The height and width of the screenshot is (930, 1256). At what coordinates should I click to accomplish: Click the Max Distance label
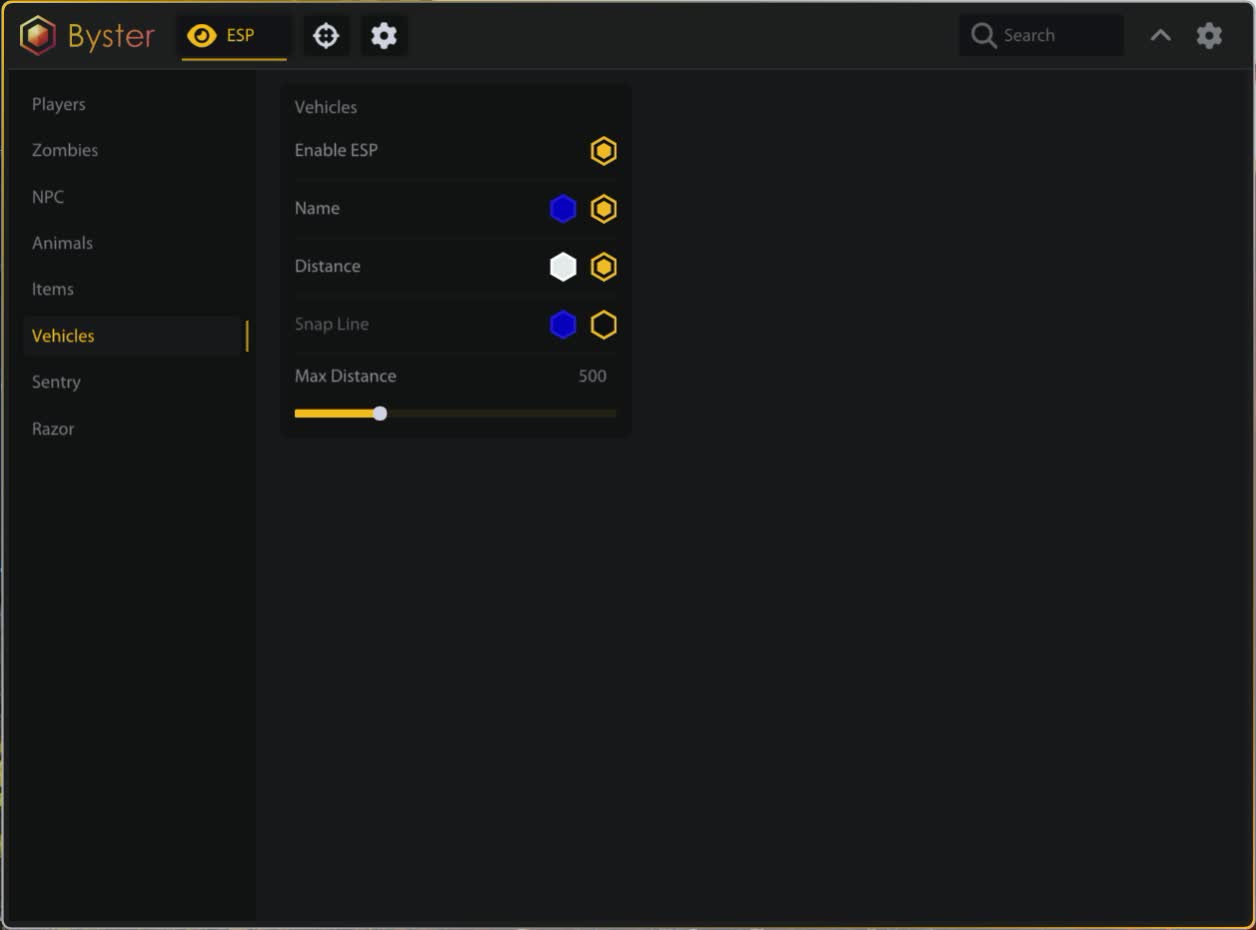345,376
